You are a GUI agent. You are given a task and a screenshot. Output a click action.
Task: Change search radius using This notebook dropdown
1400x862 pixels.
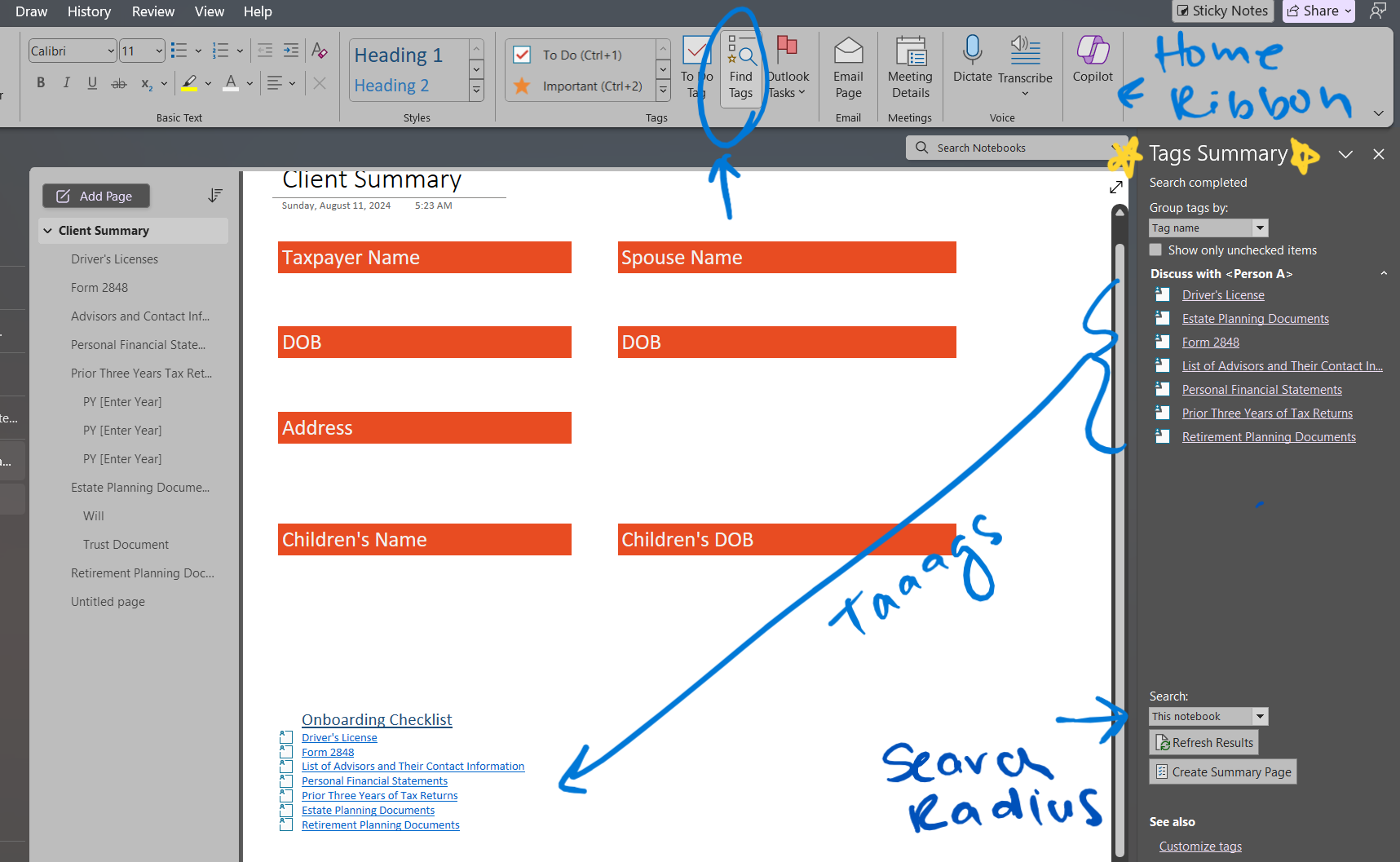pos(1258,716)
